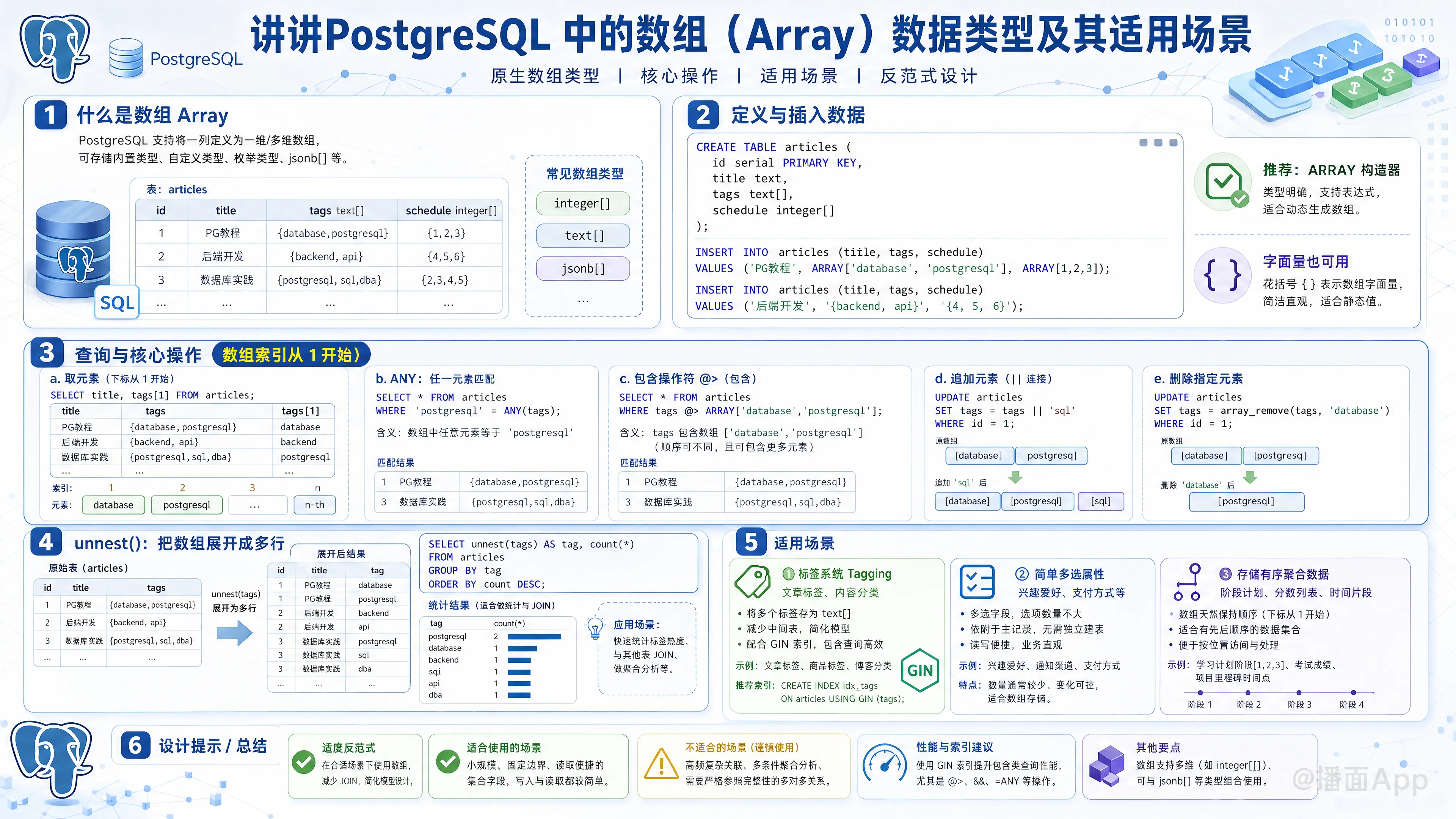Click number badge 2 beside 定义与插入数据
Image resolution: width=1456 pixels, height=819 pixels.
[x=703, y=115]
